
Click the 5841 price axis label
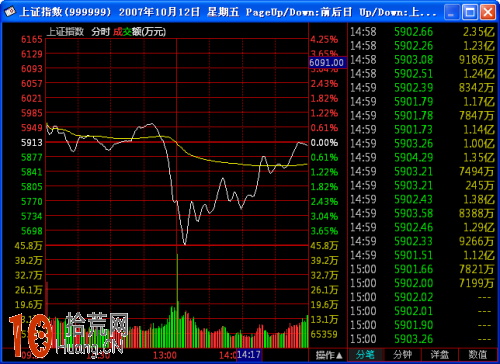[x=32, y=172]
